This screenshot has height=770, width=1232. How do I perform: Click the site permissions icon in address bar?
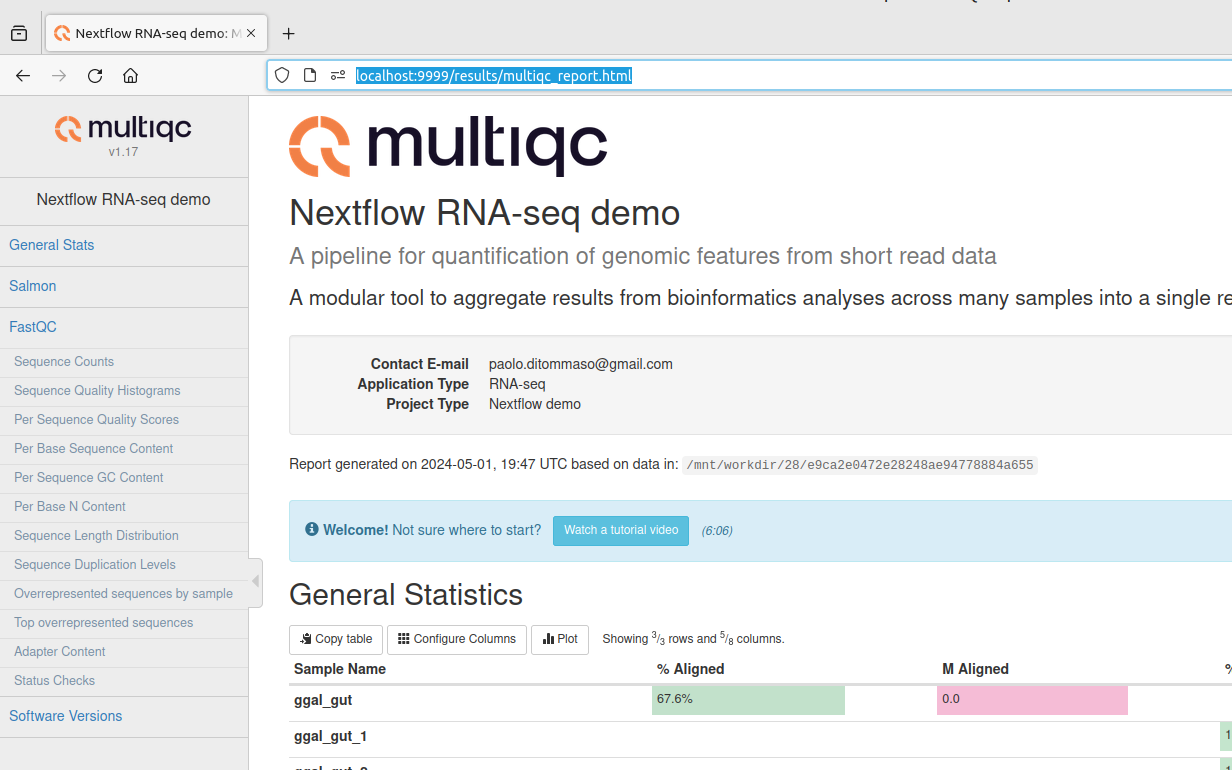[x=337, y=76]
